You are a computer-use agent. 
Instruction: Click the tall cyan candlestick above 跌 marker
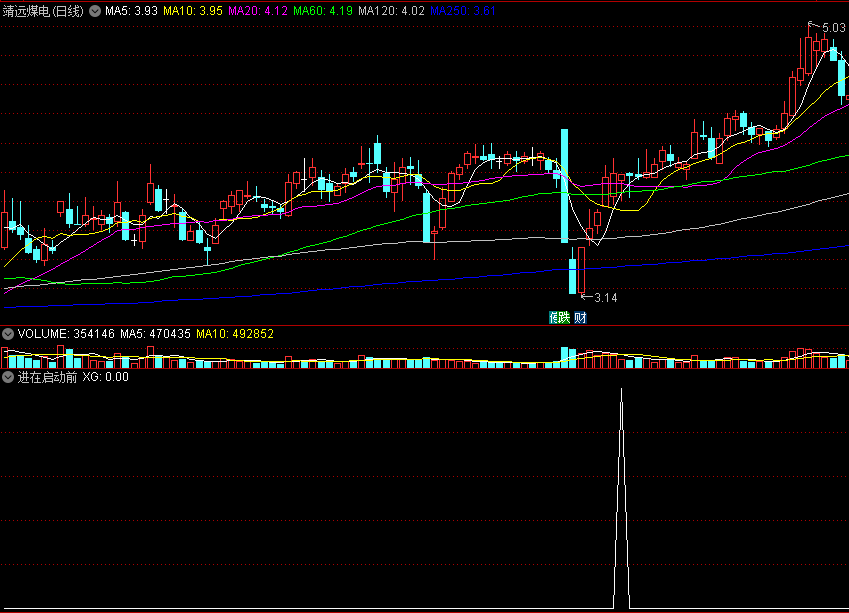[x=565, y=186]
